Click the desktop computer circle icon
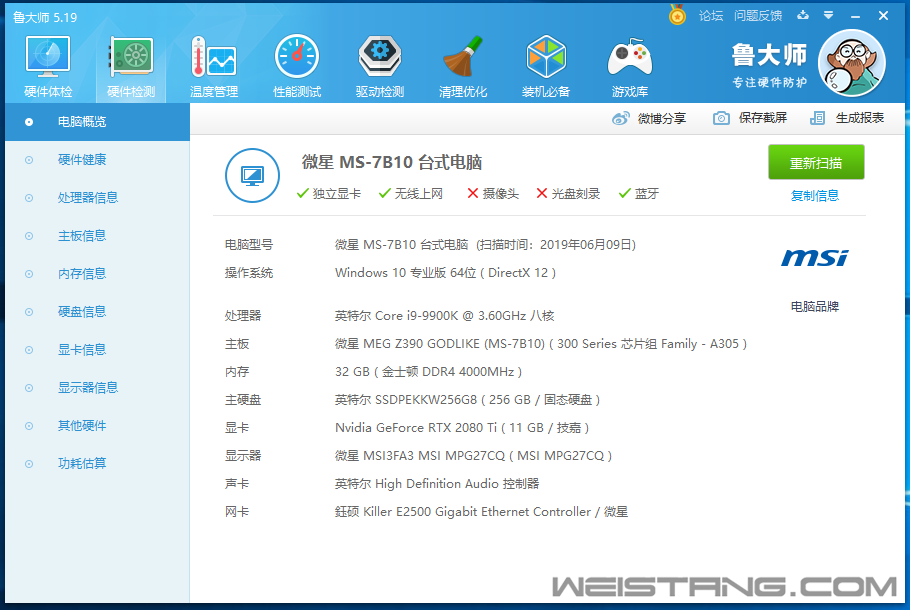The image size is (910, 610). click(x=252, y=175)
